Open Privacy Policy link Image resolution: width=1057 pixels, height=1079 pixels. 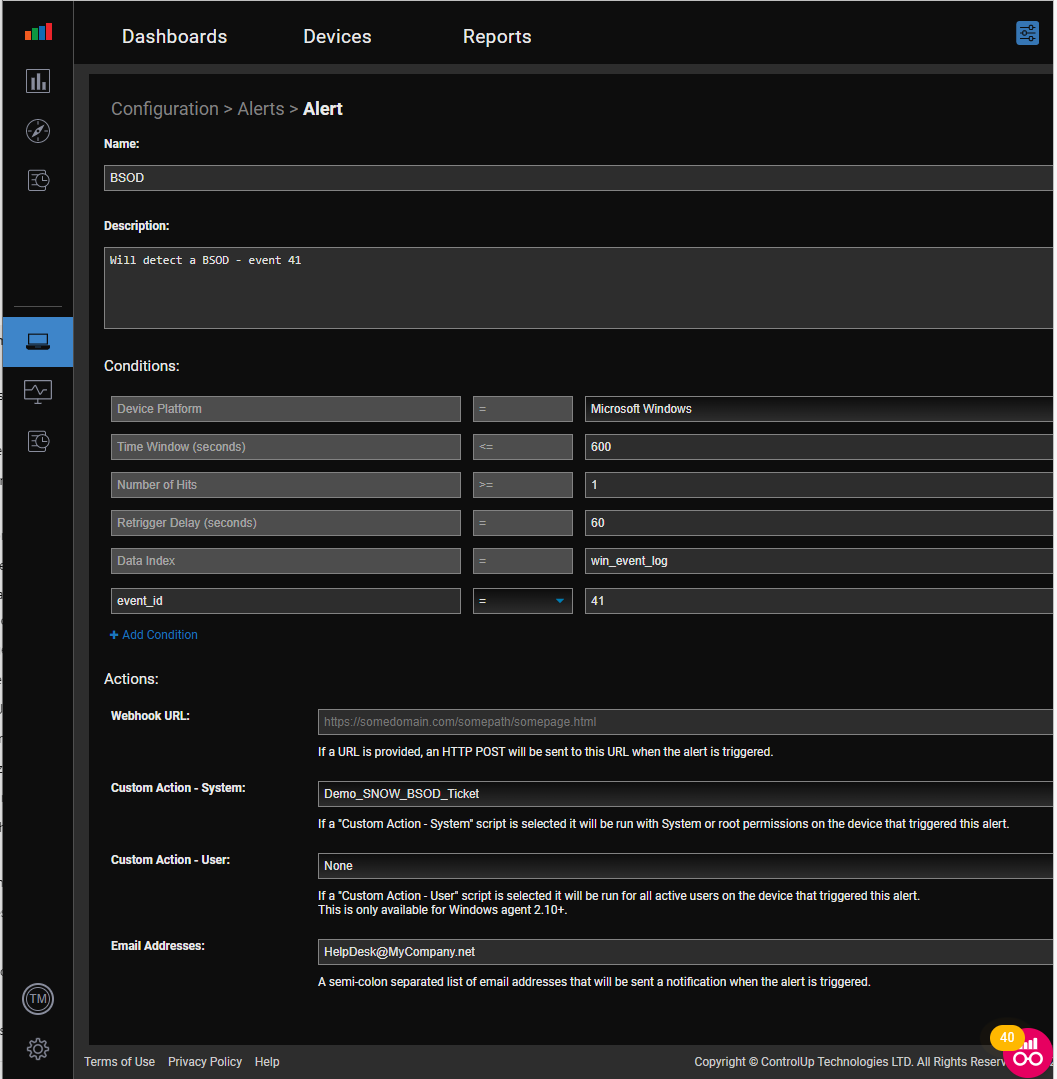tap(204, 1062)
